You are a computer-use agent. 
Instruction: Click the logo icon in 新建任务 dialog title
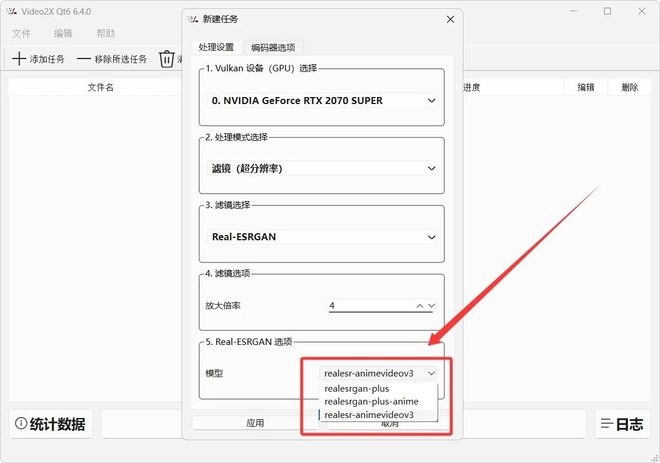[x=194, y=19]
